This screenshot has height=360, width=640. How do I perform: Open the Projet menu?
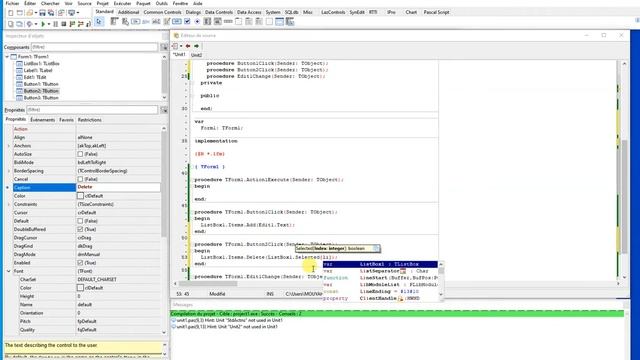pos(102,3)
